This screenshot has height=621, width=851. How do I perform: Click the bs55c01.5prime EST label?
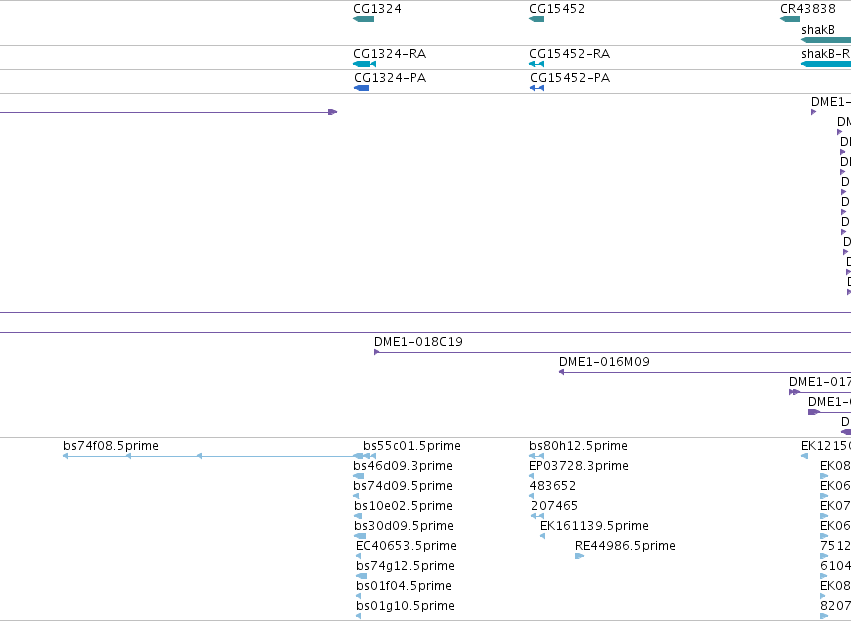411,446
